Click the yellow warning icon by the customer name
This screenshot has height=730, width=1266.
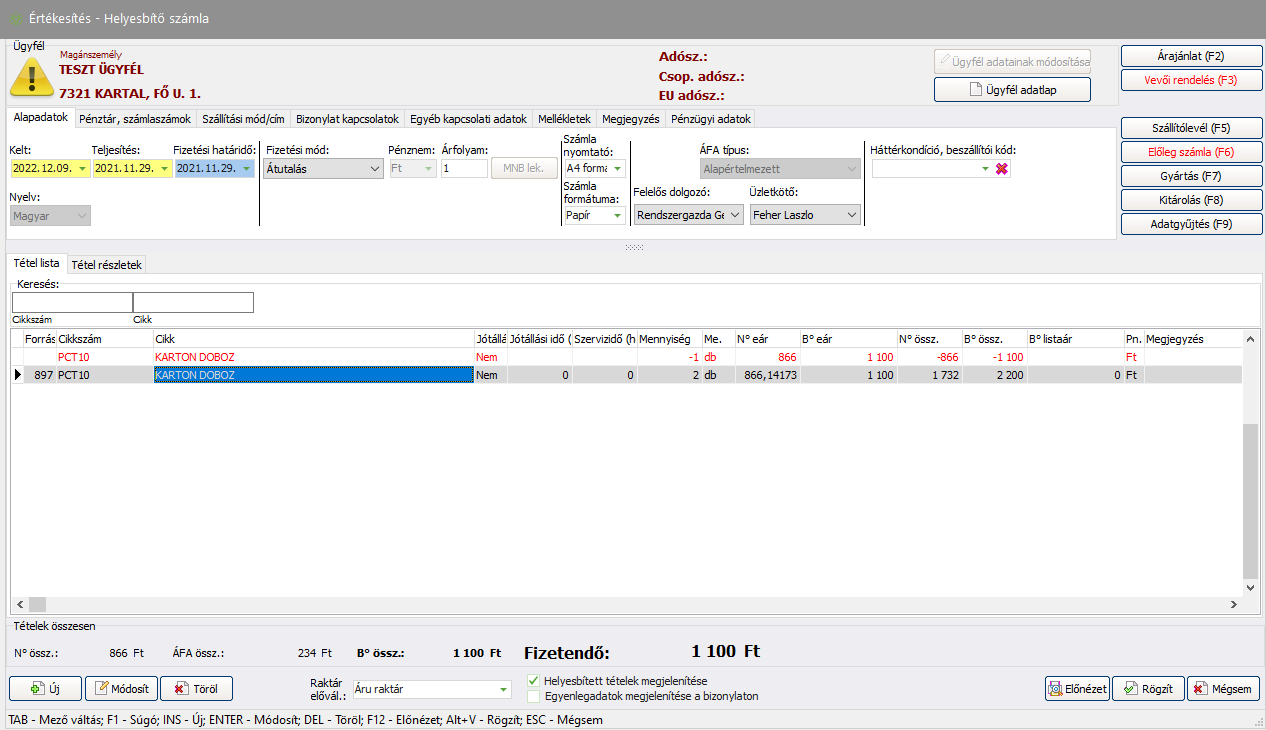[x=31, y=76]
